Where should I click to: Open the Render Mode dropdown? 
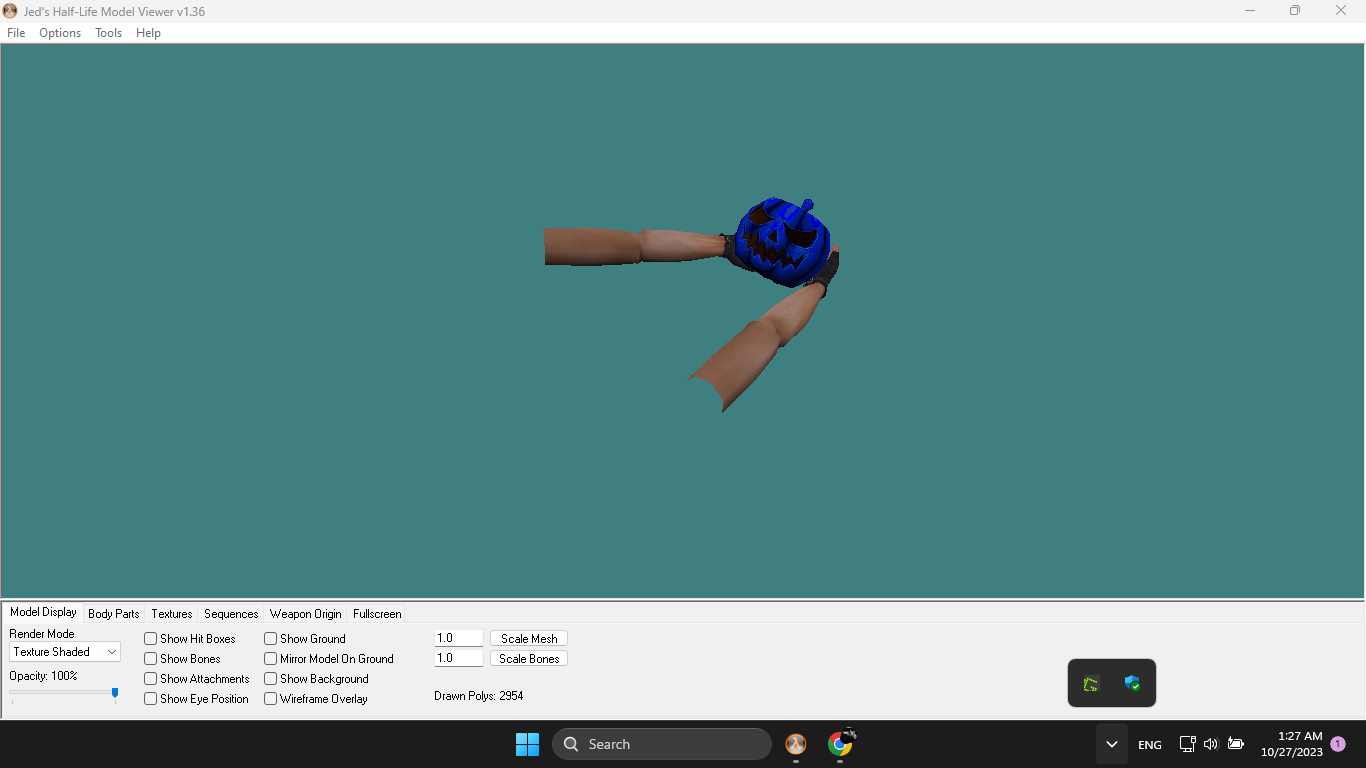click(x=65, y=652)
